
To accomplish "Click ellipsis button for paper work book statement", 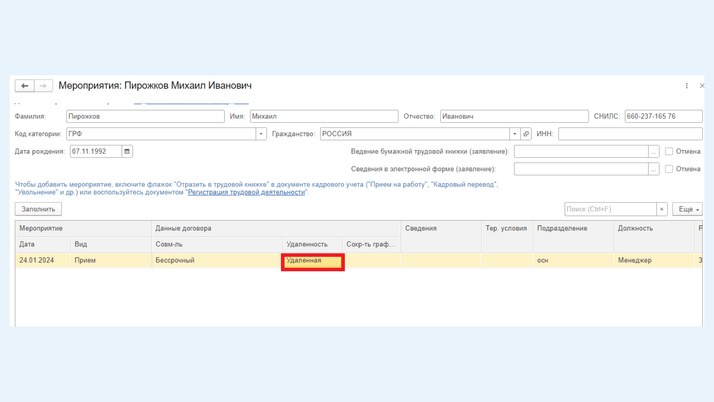I will [654, 152].
